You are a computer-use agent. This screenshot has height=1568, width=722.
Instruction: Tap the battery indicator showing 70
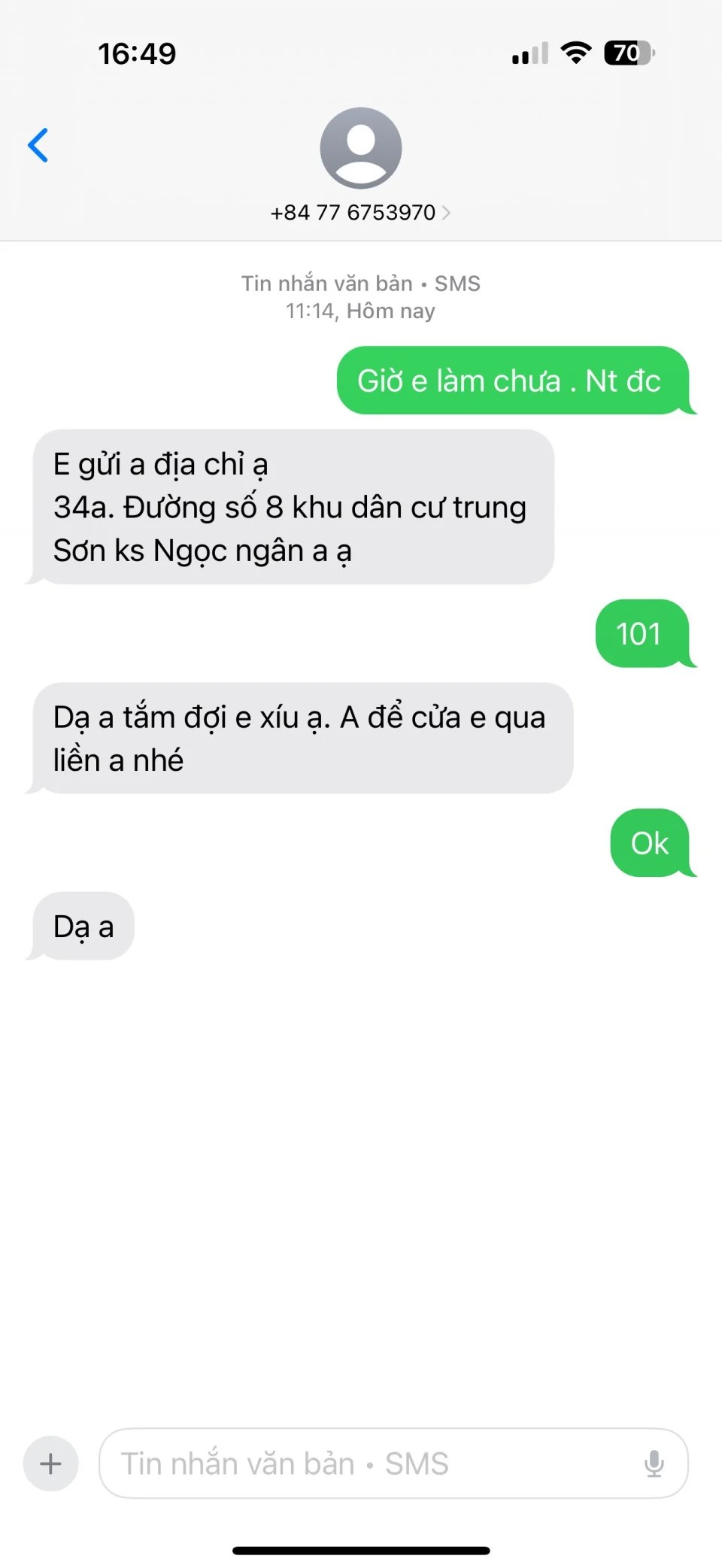click(x=629, y=53)
